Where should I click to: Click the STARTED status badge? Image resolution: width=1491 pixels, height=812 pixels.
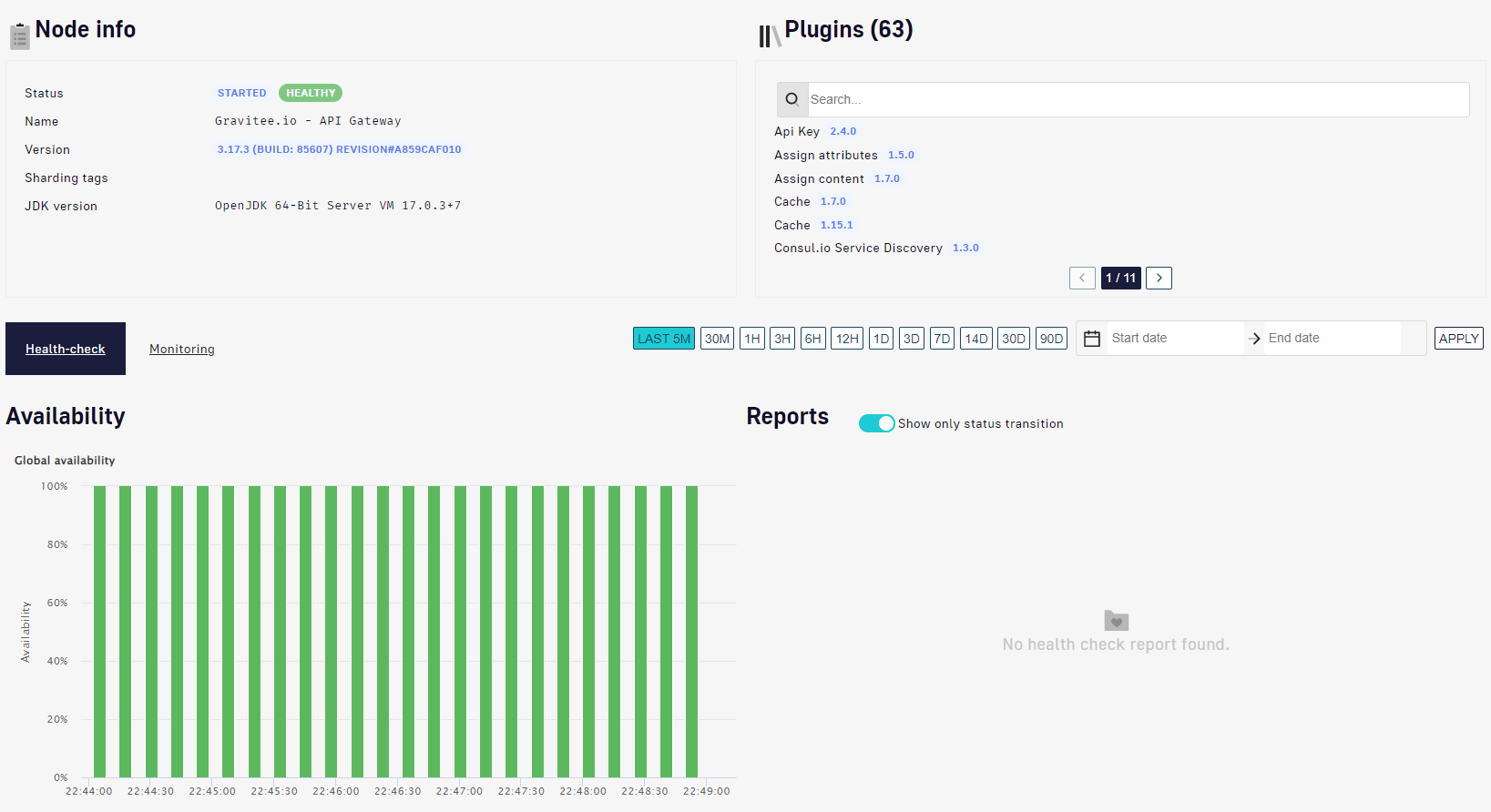pos(241,93)
